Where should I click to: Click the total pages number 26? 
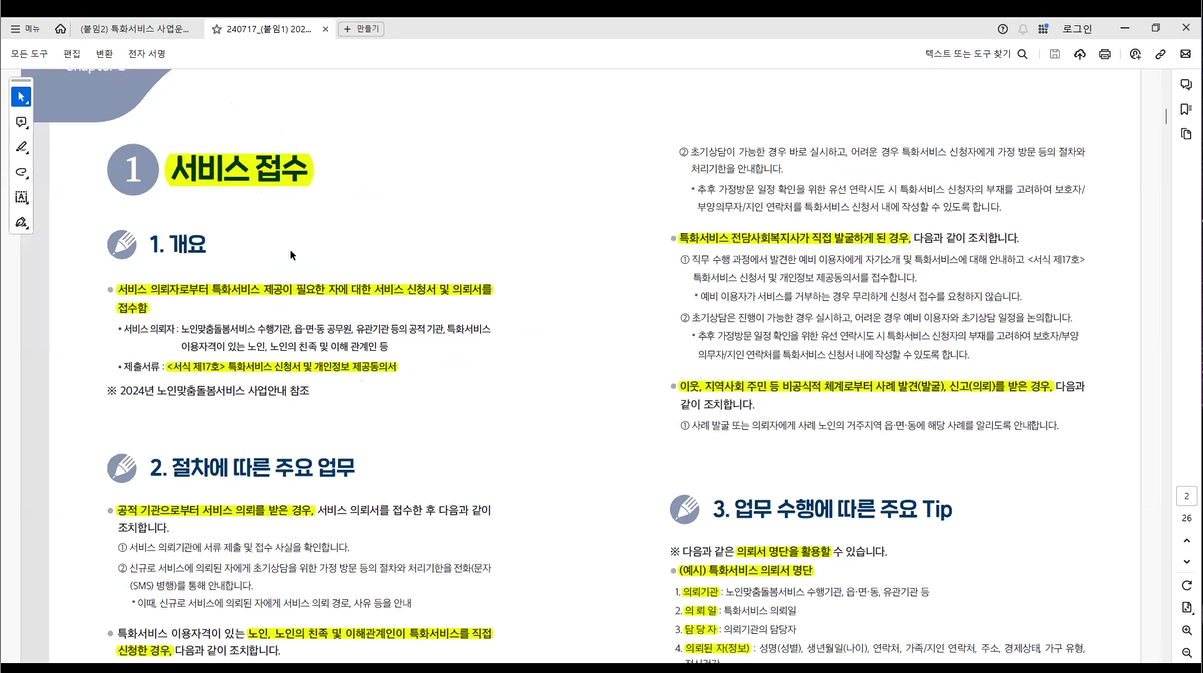tap(1186, 518)
